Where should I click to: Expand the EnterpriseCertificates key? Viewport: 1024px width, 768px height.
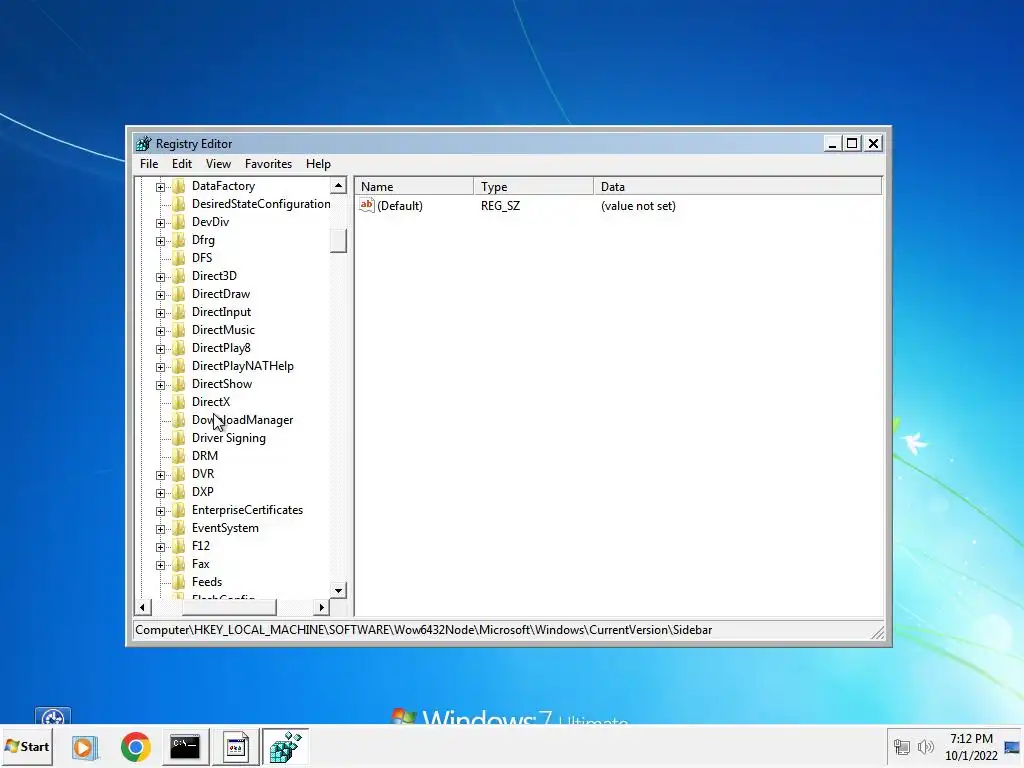(160, 511)
